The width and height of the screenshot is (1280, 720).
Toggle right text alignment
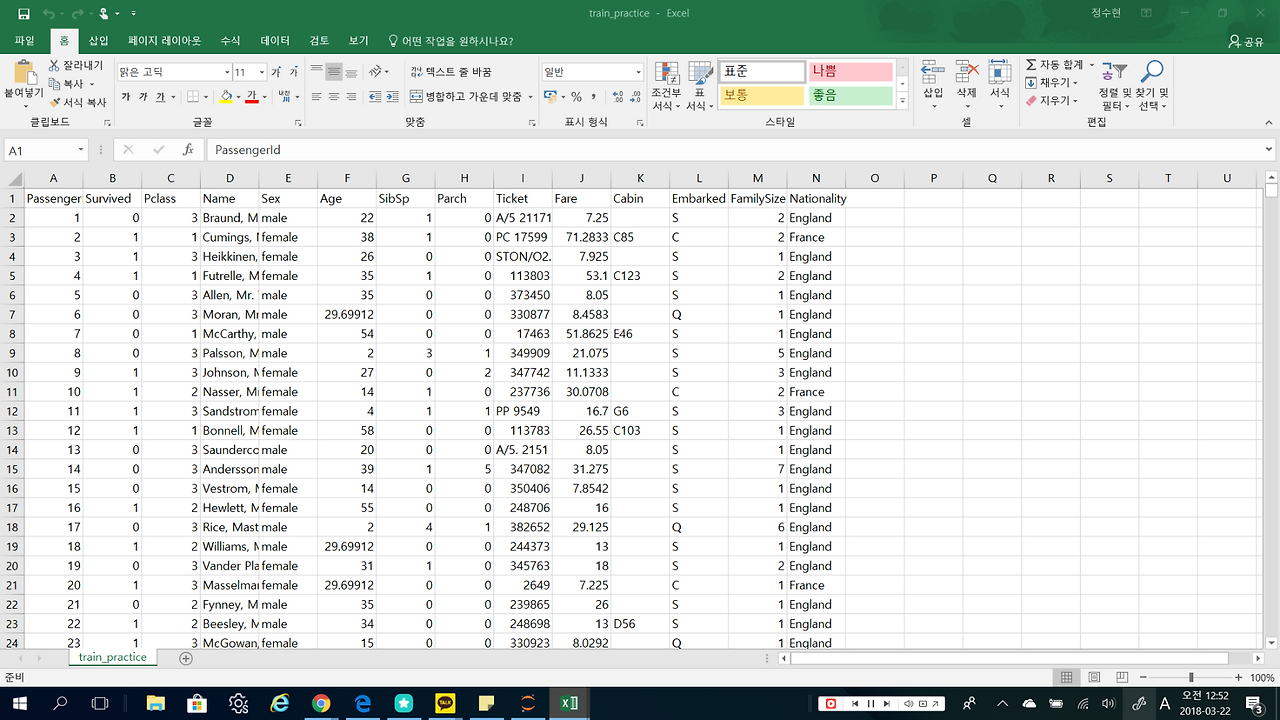click(351, 97)
